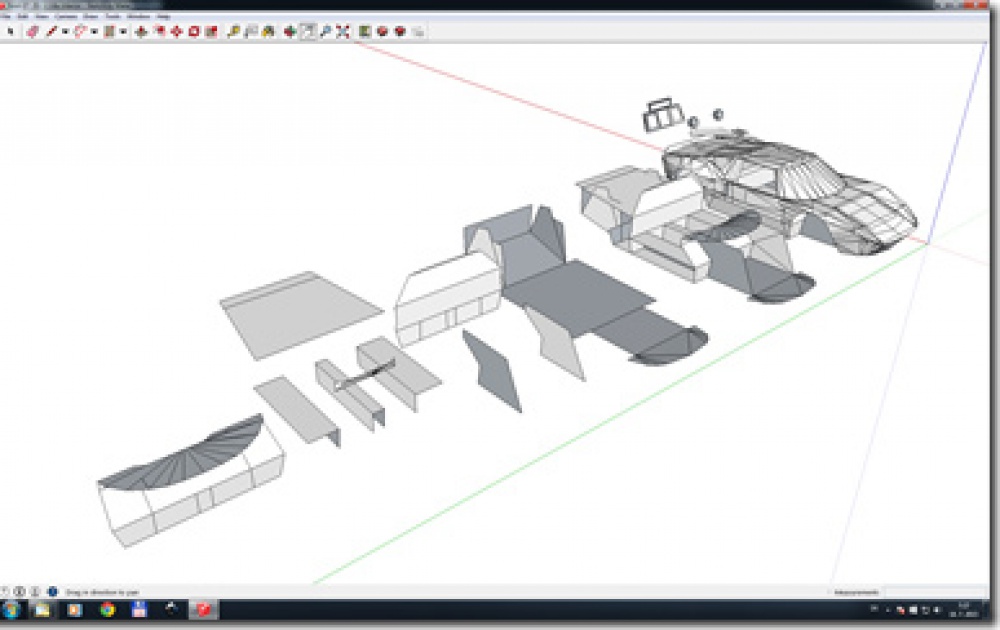Click inside the Measurements box

pyautogui.click(x=936, y=592)
